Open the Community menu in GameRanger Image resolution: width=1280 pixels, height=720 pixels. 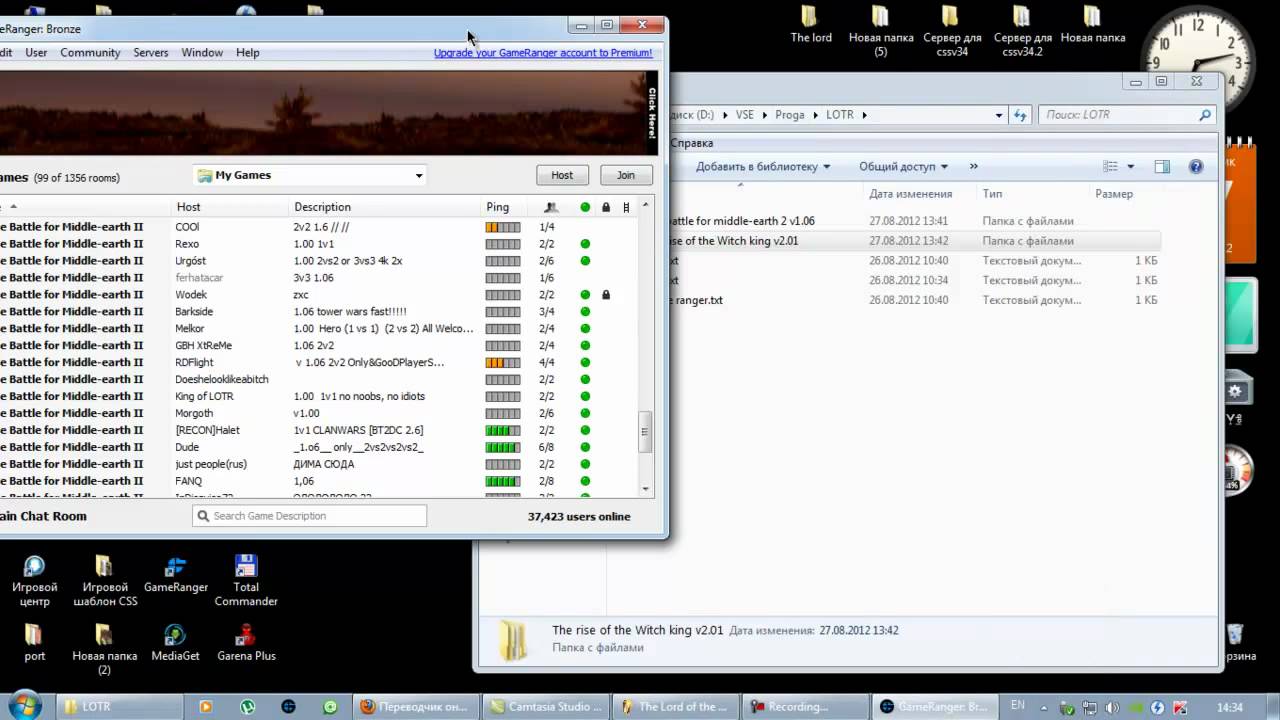click(x=90, y=52)
